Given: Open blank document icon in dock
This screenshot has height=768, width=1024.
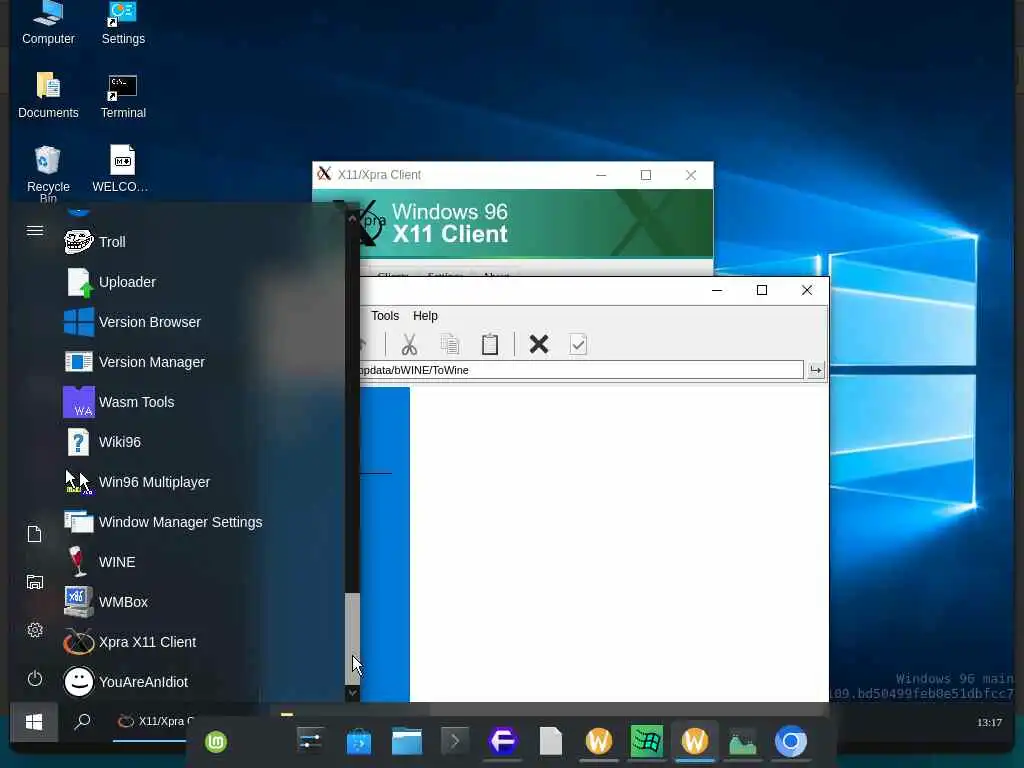Looking at the screenshot, I should pyautogui.click(x=551, y=741).
